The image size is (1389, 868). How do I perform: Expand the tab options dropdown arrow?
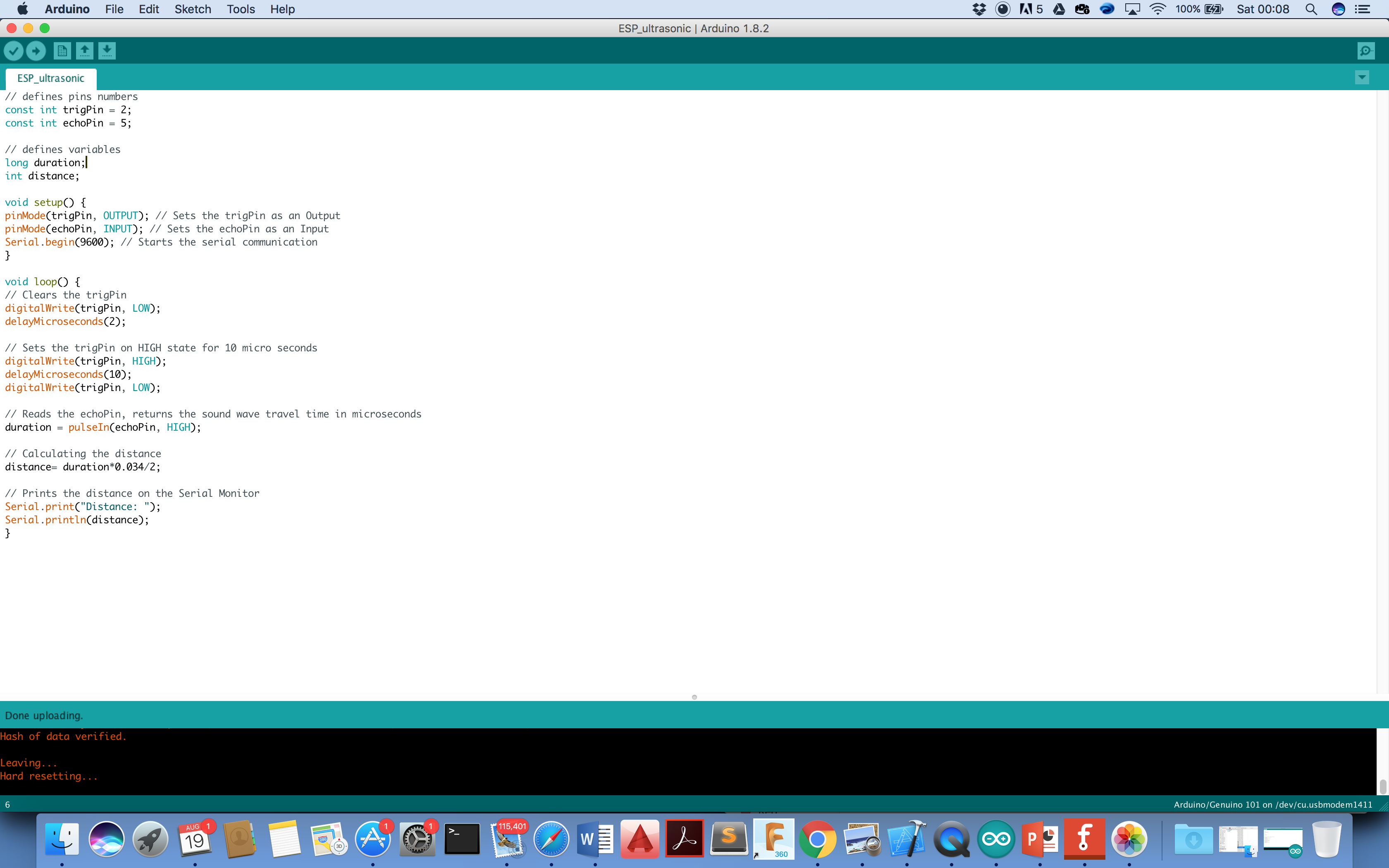point(1362,78)
